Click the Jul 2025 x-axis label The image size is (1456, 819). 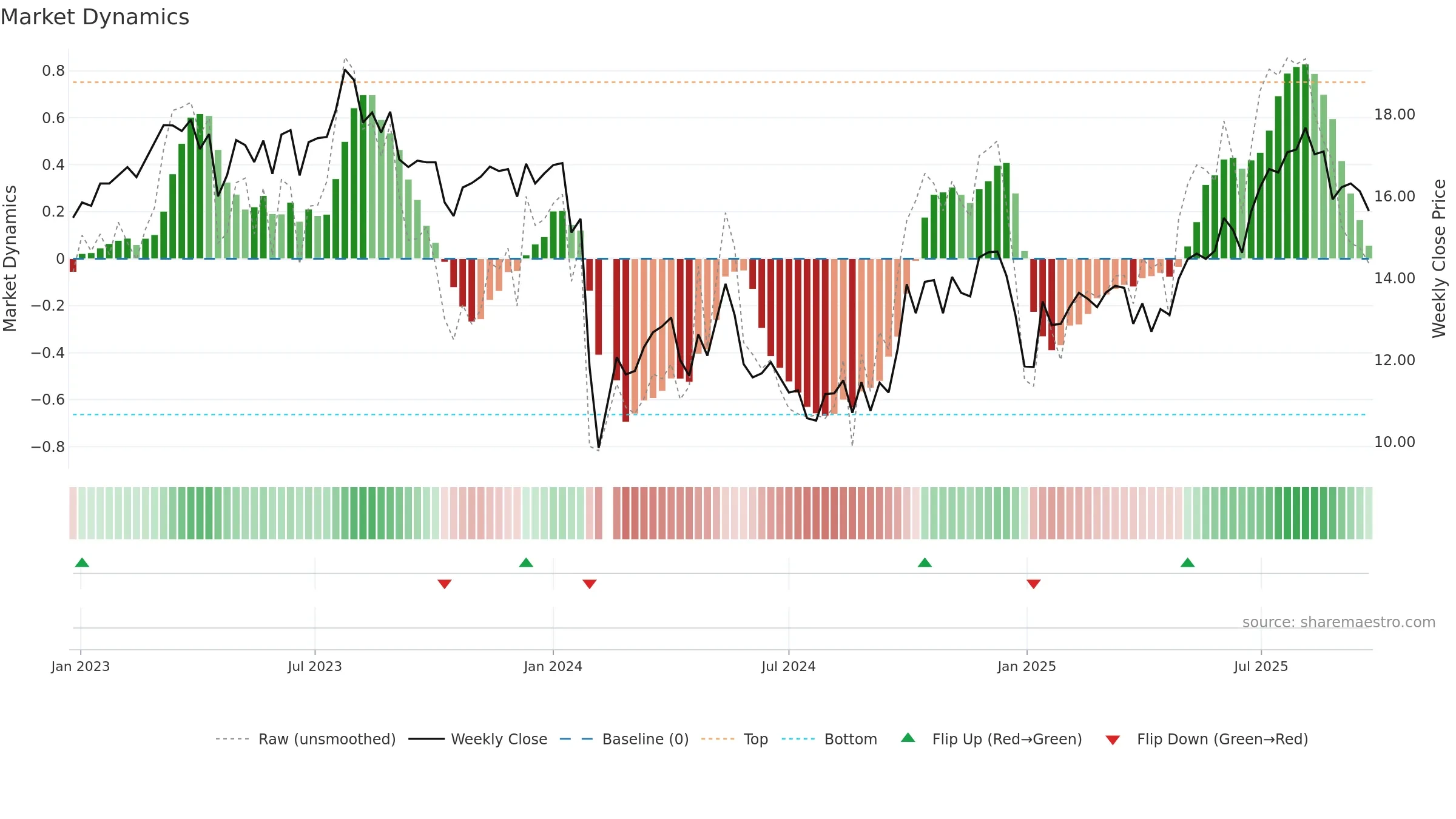[x=1261, y=666]
